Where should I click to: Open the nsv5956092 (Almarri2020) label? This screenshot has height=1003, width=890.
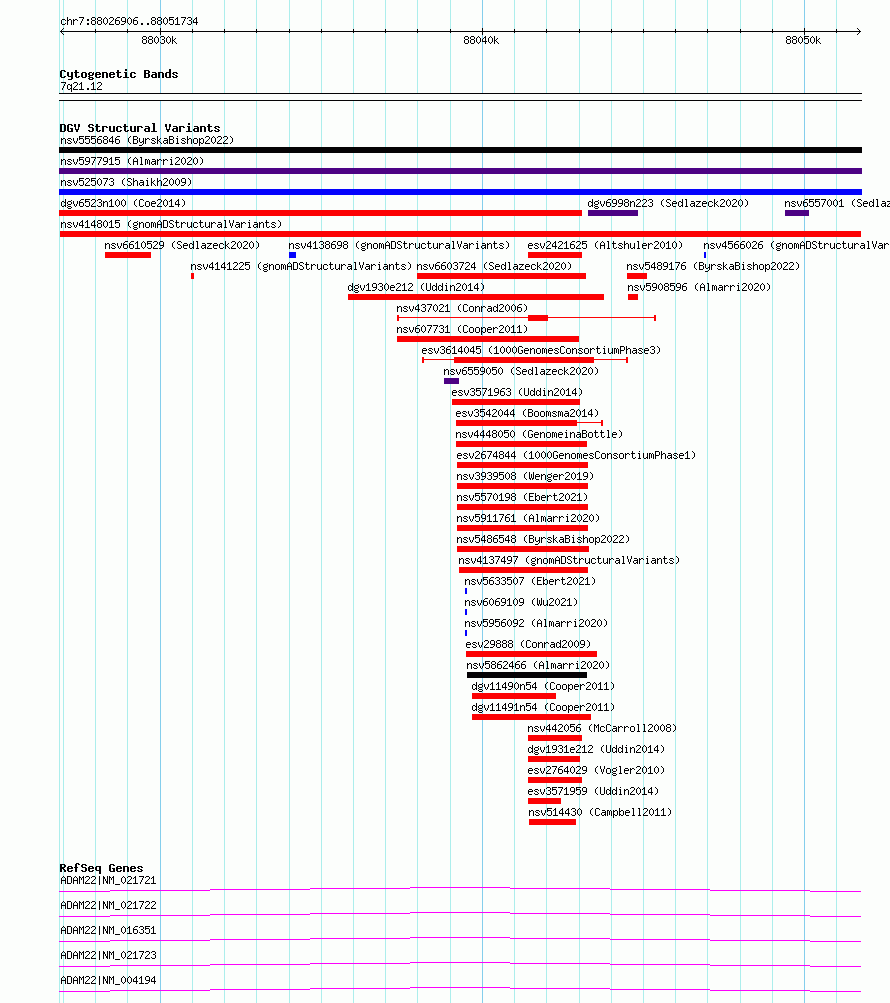pos(536,624)
